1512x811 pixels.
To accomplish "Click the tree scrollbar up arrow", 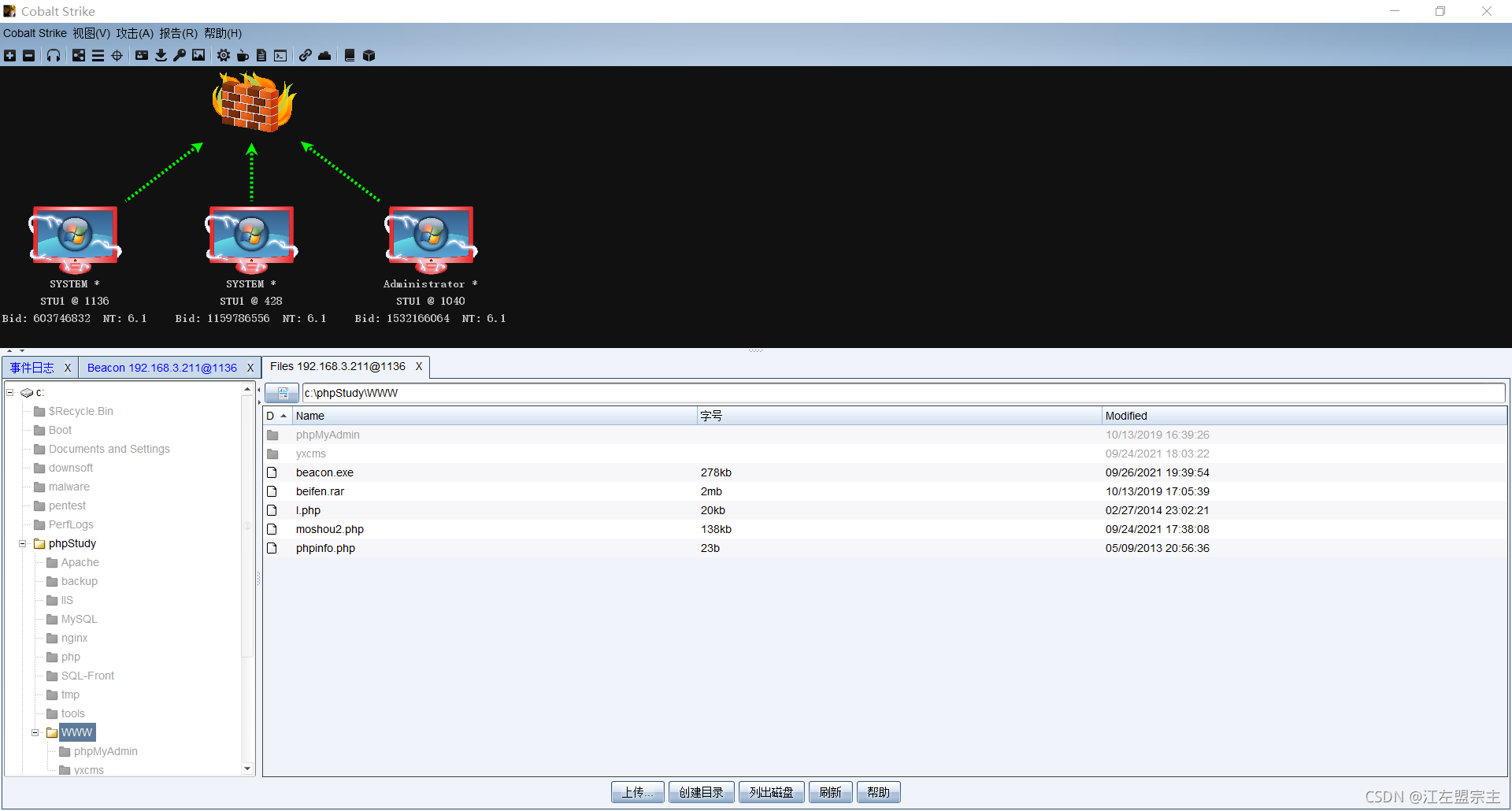I will [x=247, y=389].
